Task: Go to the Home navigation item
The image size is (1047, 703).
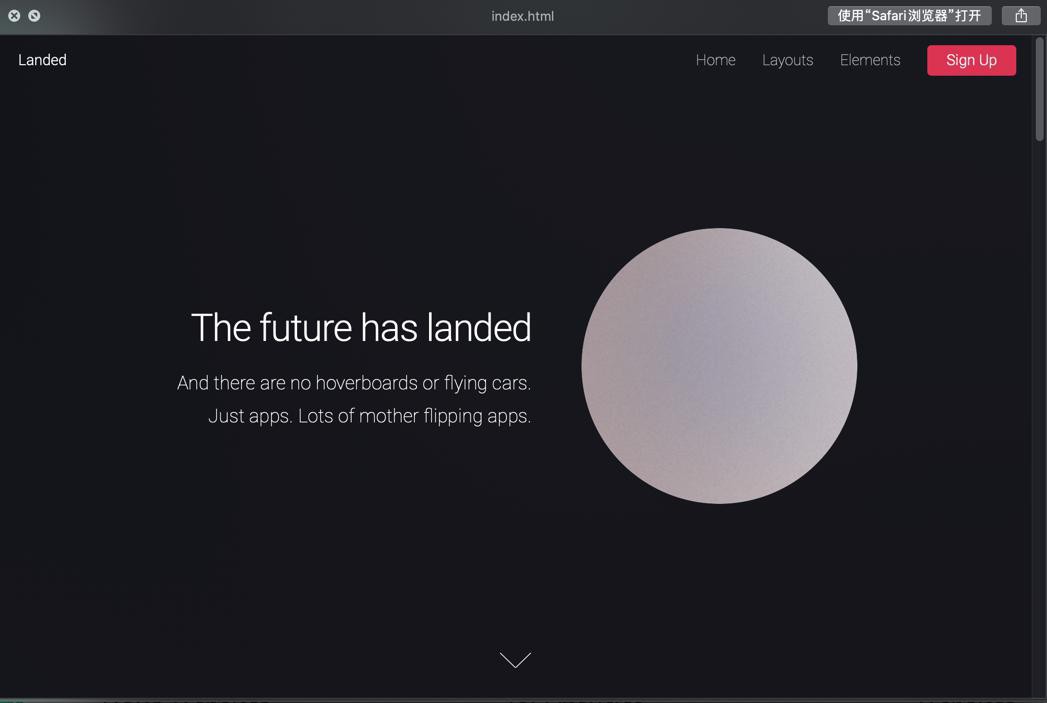Action: pos(715,60)
